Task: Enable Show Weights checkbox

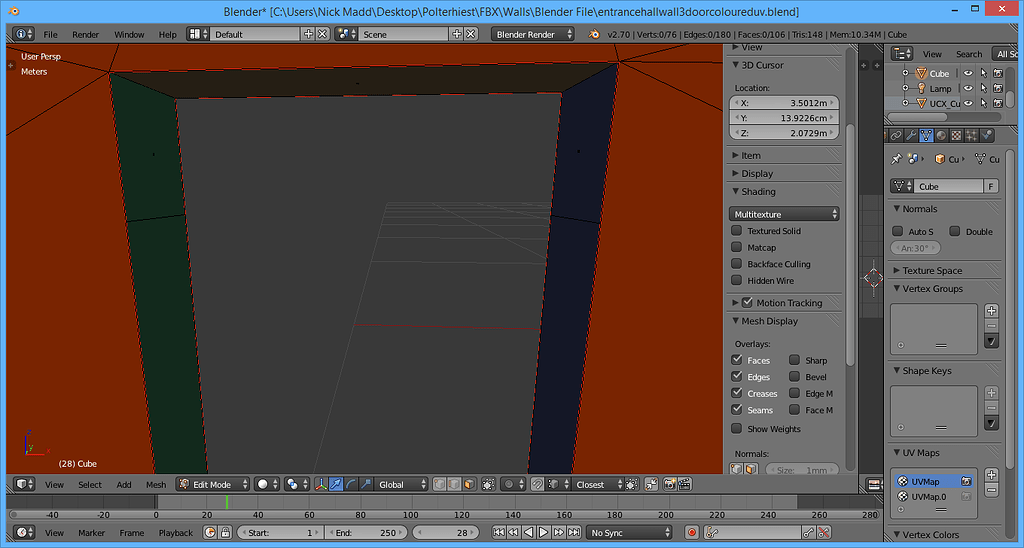Action: pos(737,428)
